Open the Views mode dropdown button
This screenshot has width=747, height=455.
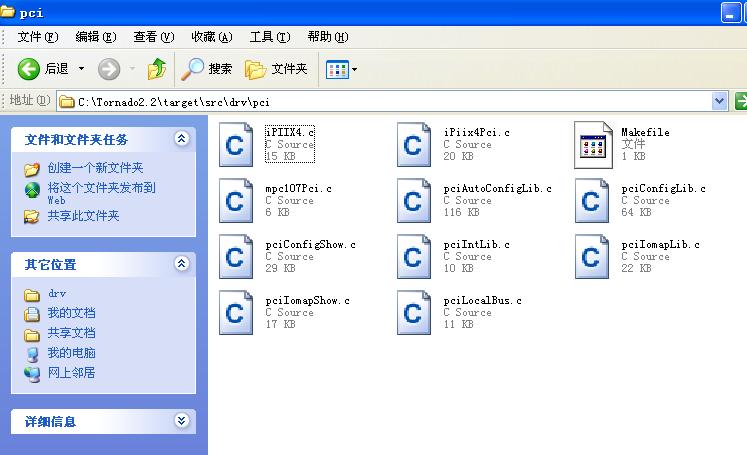point(341,70)
